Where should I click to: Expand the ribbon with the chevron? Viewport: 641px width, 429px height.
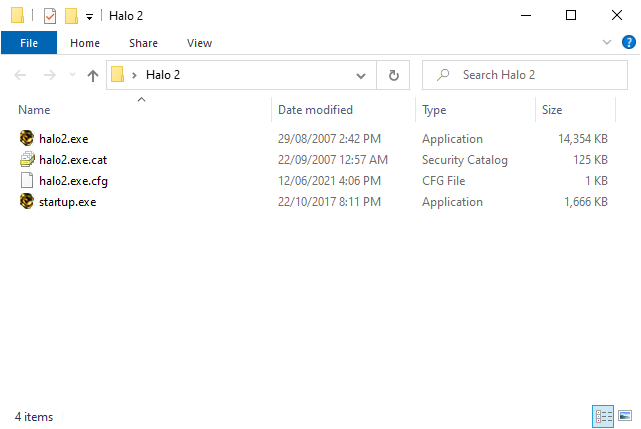(x=606, y=43)
